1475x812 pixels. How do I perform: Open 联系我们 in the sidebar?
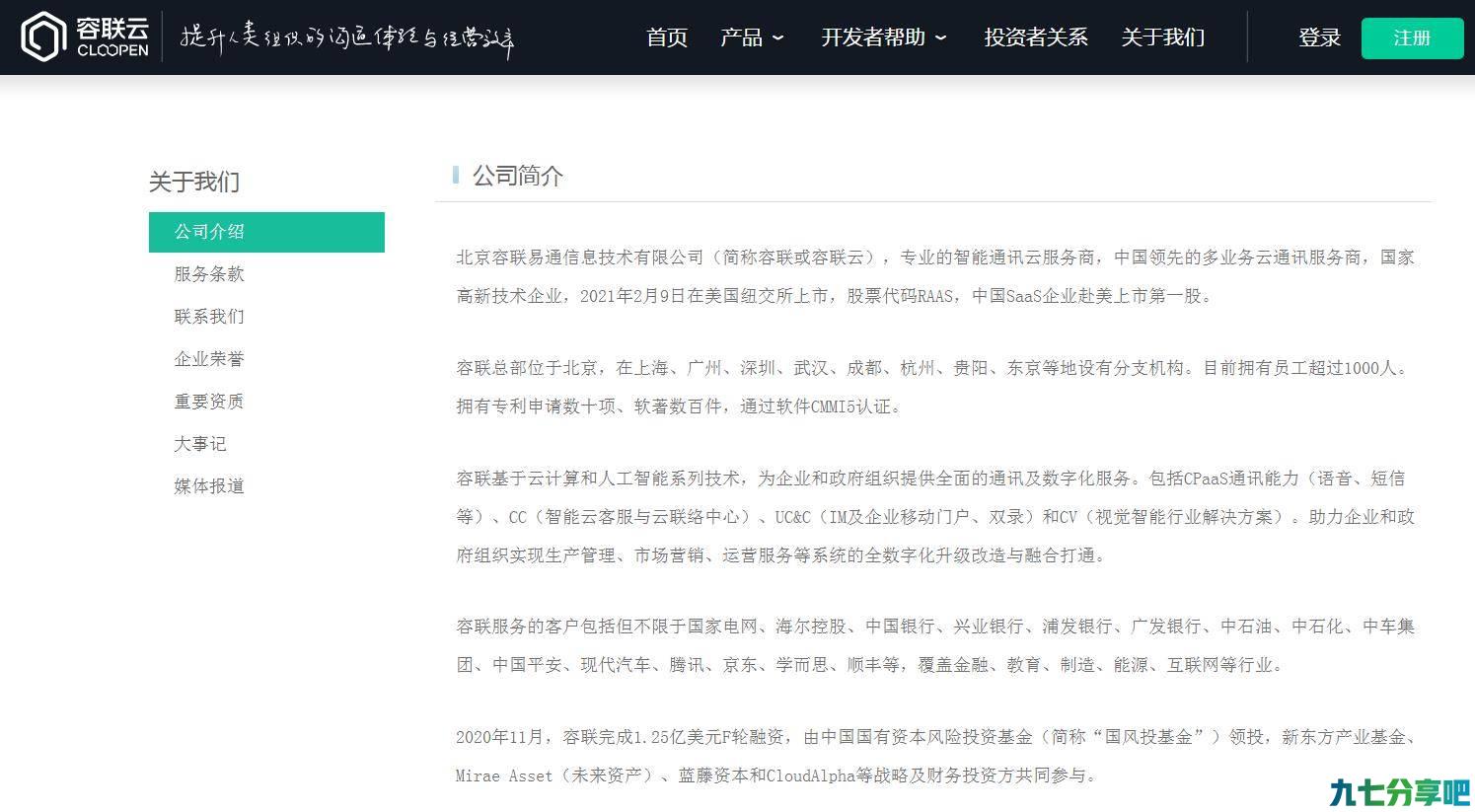coord(209,317)
